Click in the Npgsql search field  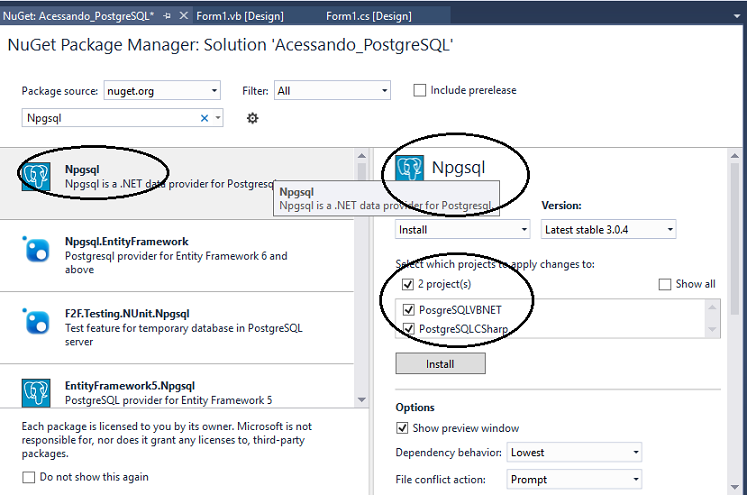click(x=112, y=118)
